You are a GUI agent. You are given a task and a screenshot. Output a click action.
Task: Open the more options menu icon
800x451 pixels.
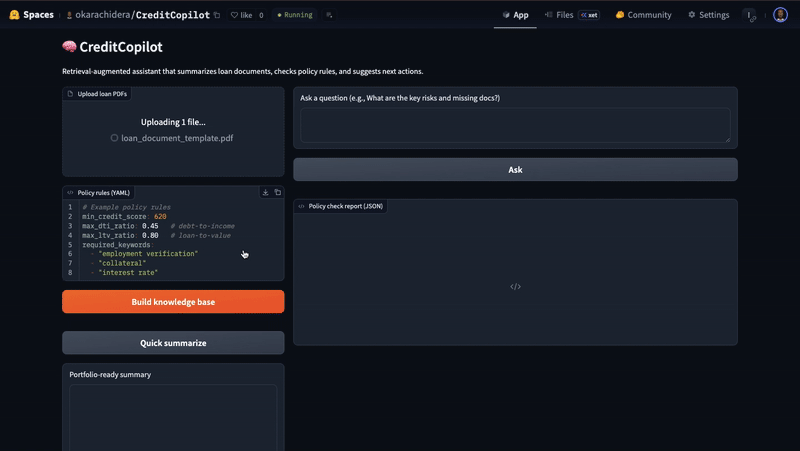(750, 15)
